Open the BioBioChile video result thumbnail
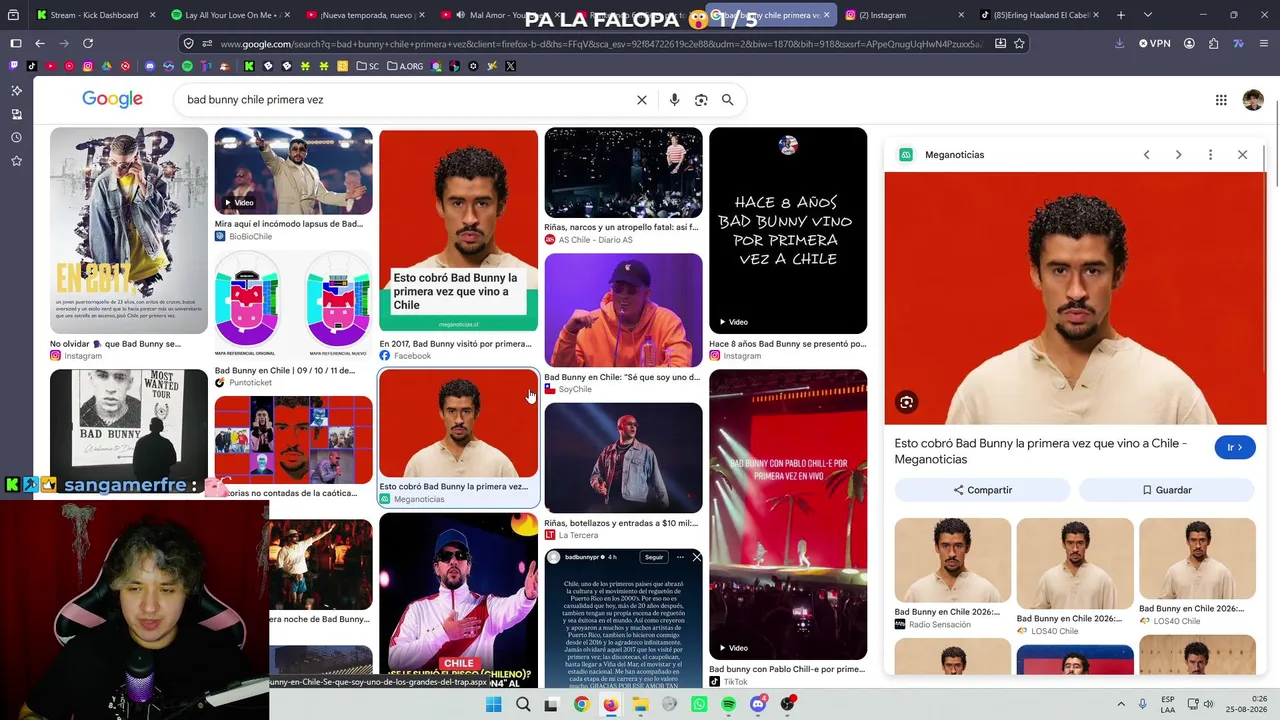 (x=293, y=170)
